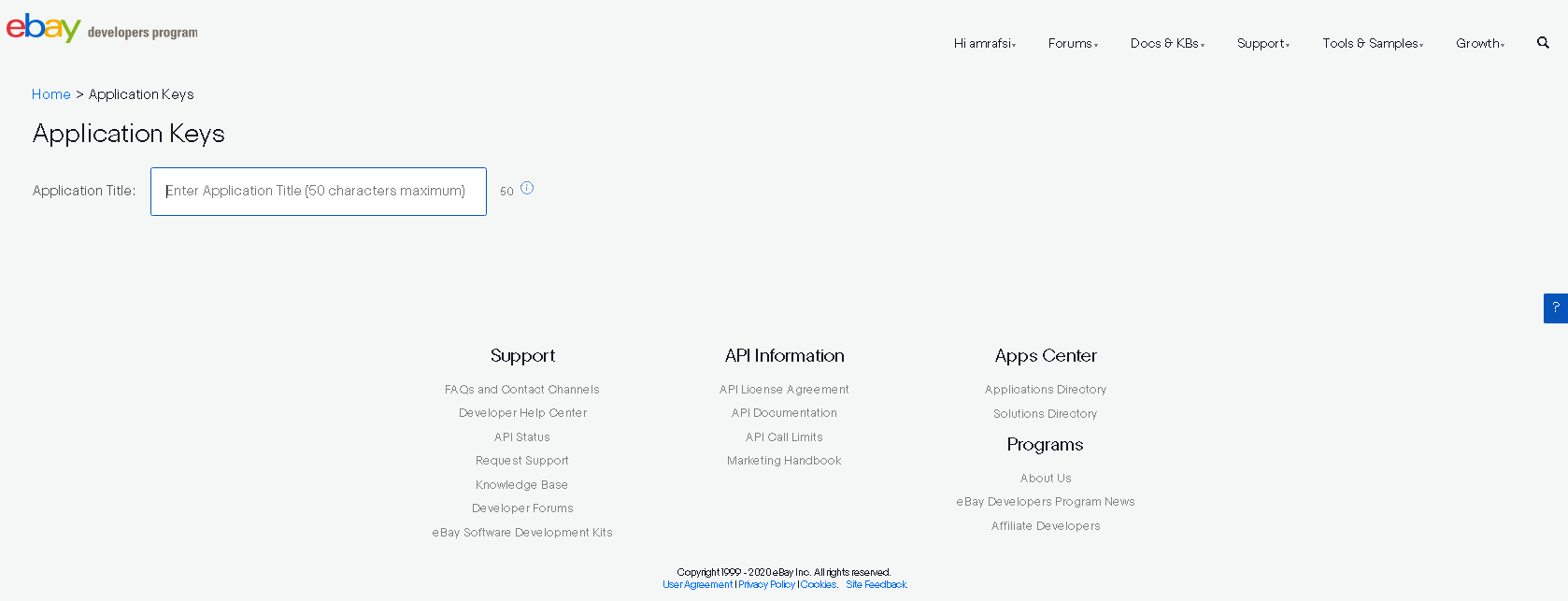Expand the Tools & Samples menu
The height and width of the screenshot is (601, 1568).
(x=1373, y=43)
